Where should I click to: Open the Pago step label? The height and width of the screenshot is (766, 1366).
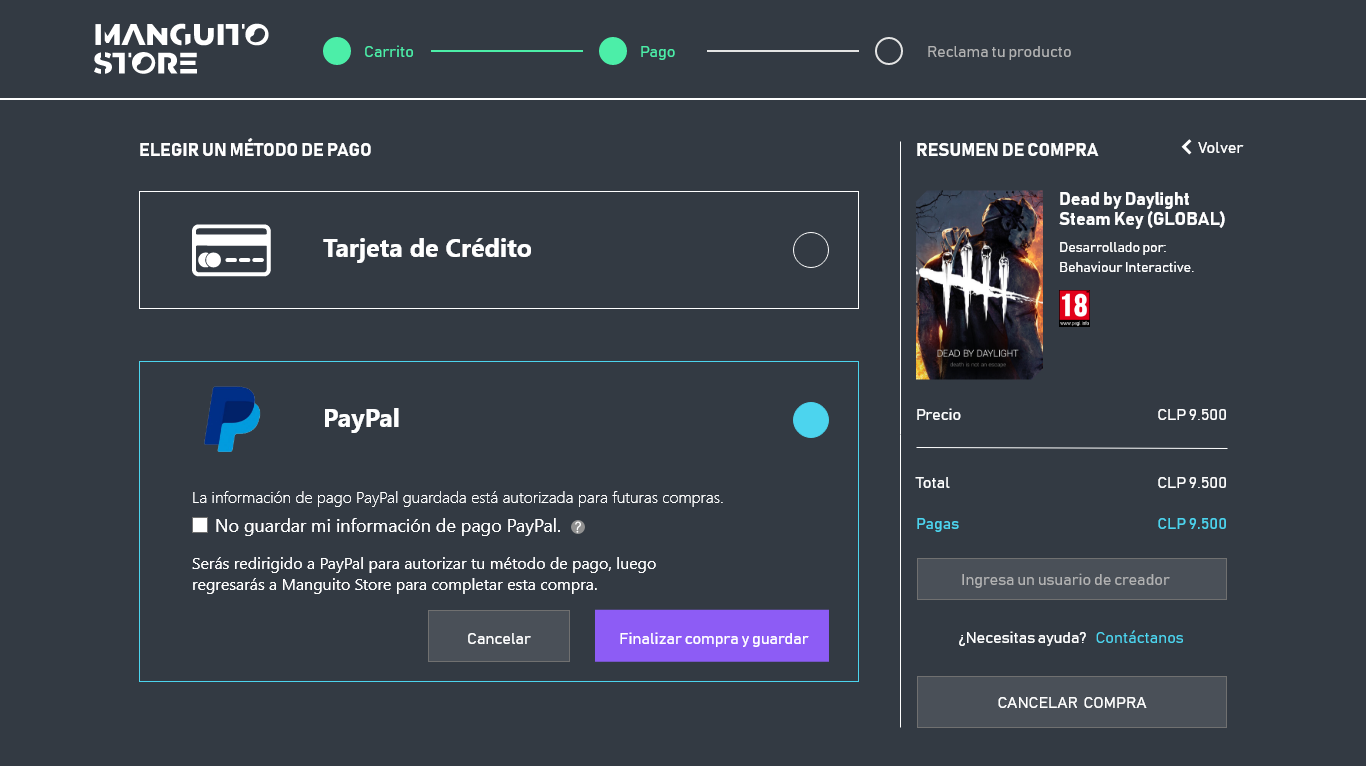[657, 52]
